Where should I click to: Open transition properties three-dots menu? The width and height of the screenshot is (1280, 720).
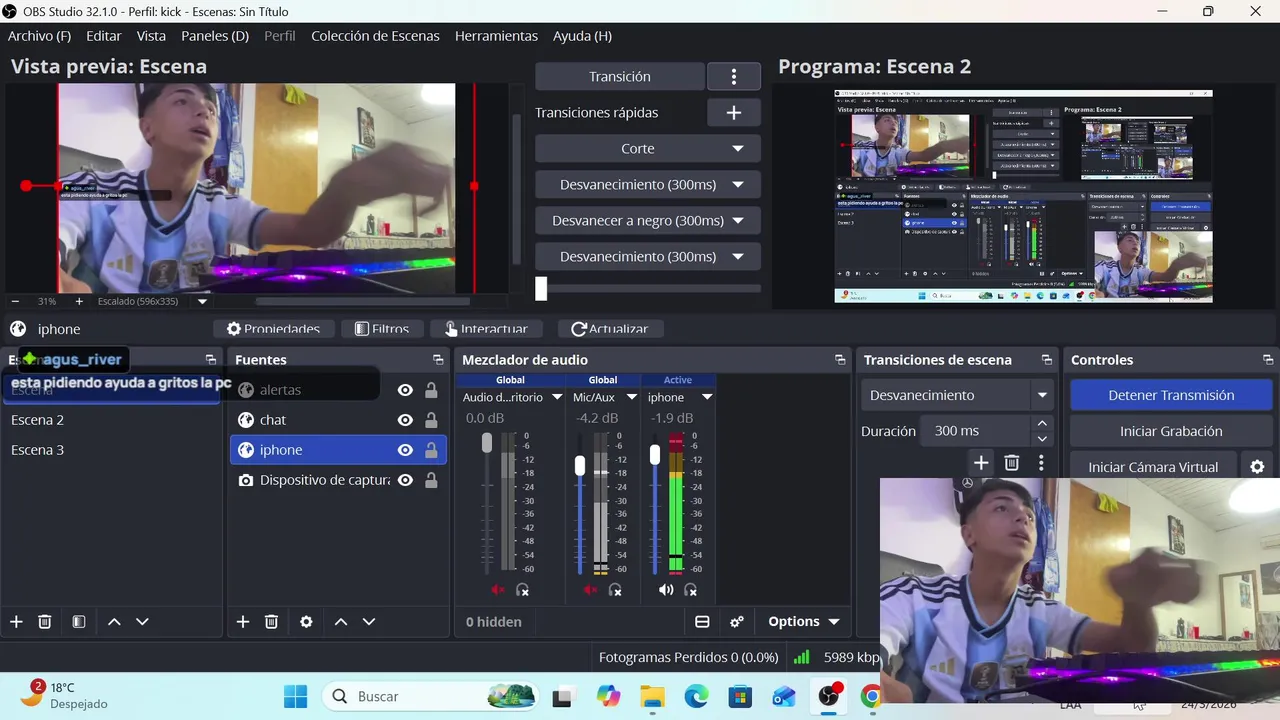click(1041, 463)
